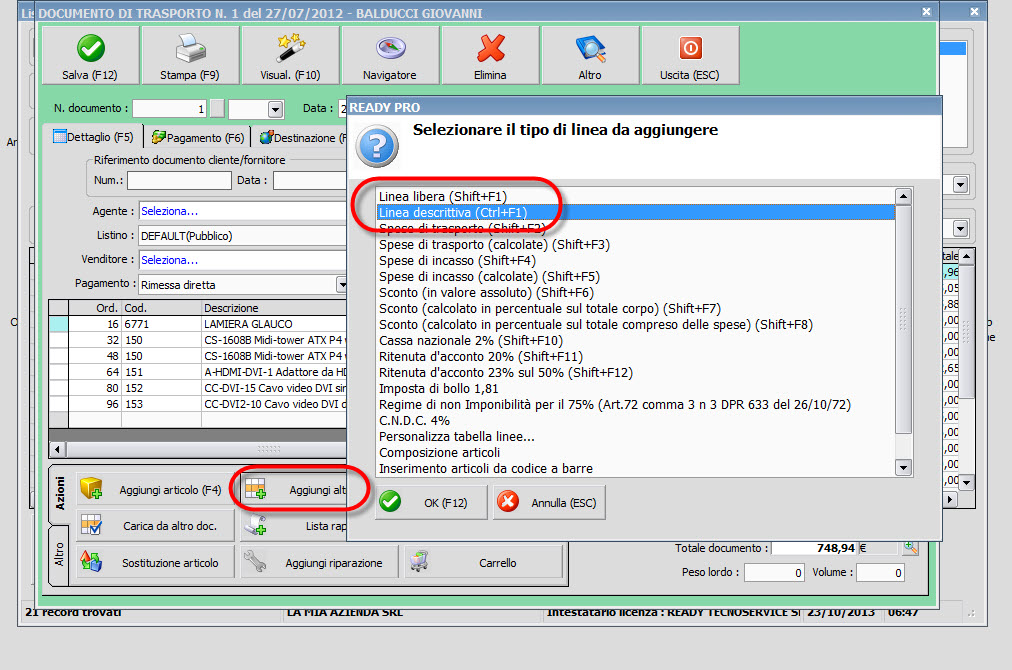1012x670 pixels.
Task: Click the Aggiungi riparazione button
Action: pos(319,562)
